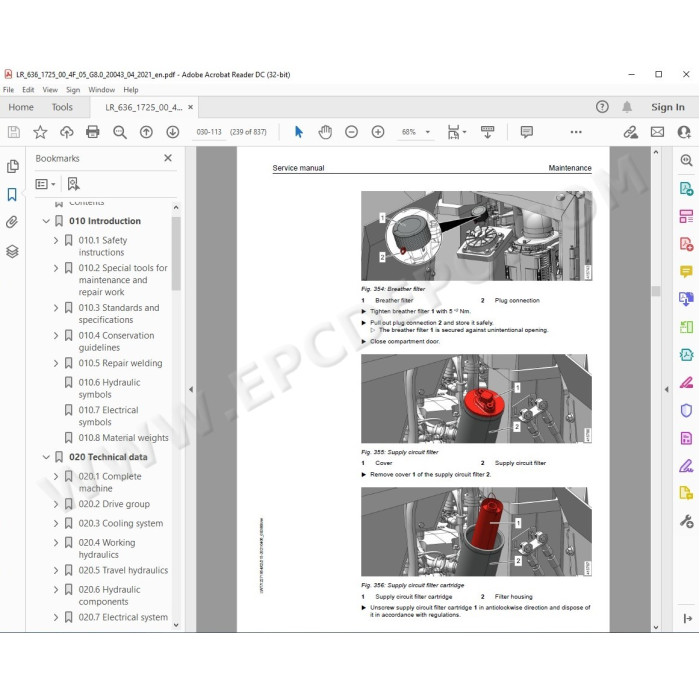Expand 010.5 Repair welding bookmark
Screen dimensions: 700x700
[x=56, y=363]
